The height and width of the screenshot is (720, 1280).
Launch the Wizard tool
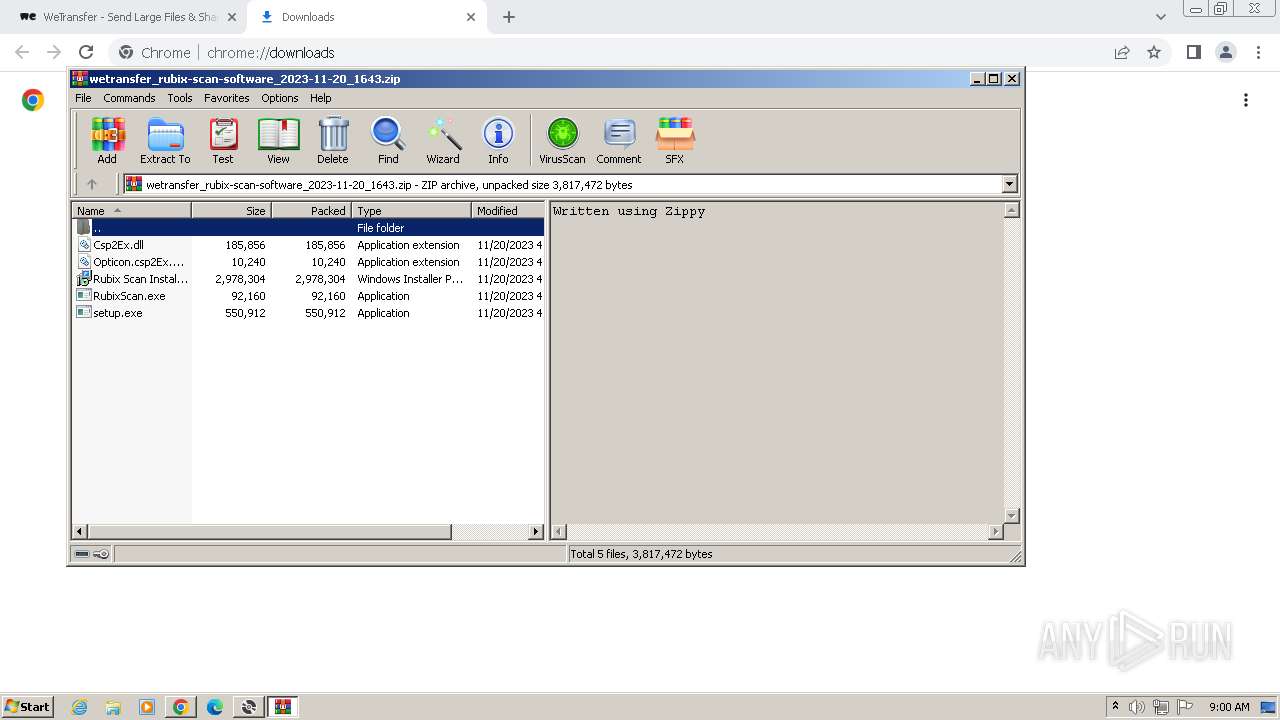(x=443, y=140)
